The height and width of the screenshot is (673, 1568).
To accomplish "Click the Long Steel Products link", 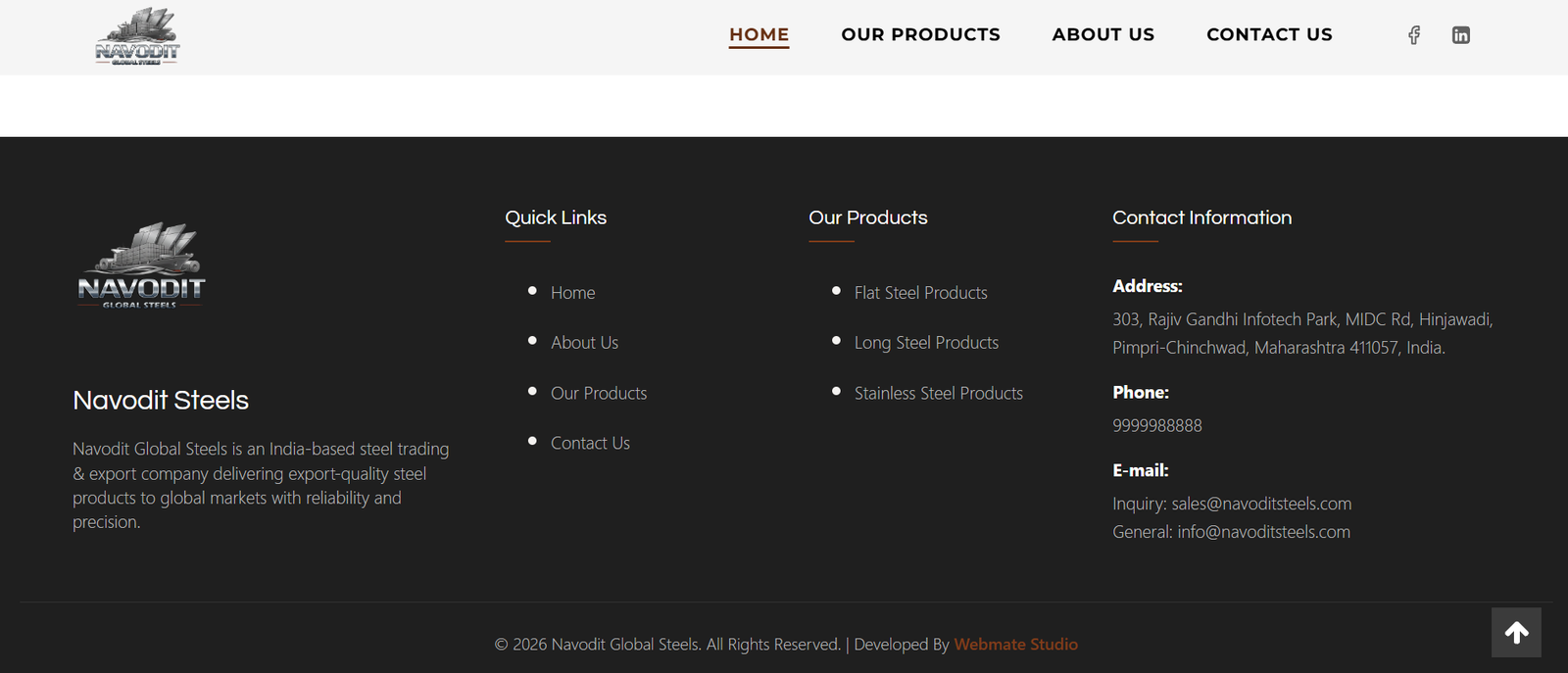I will click(926, 343).
